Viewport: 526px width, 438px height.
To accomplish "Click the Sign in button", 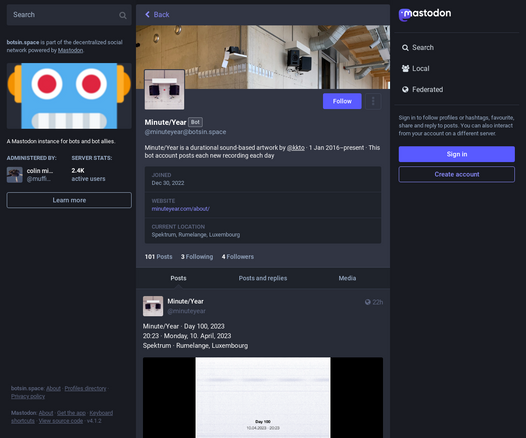I will point(457,154).
